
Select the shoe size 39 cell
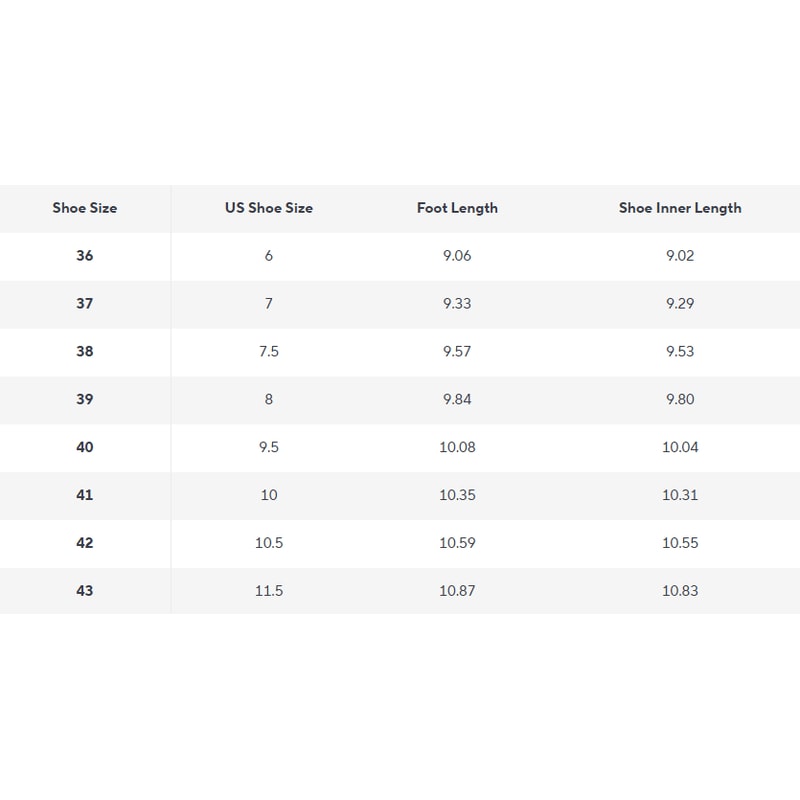pos(85,400)
